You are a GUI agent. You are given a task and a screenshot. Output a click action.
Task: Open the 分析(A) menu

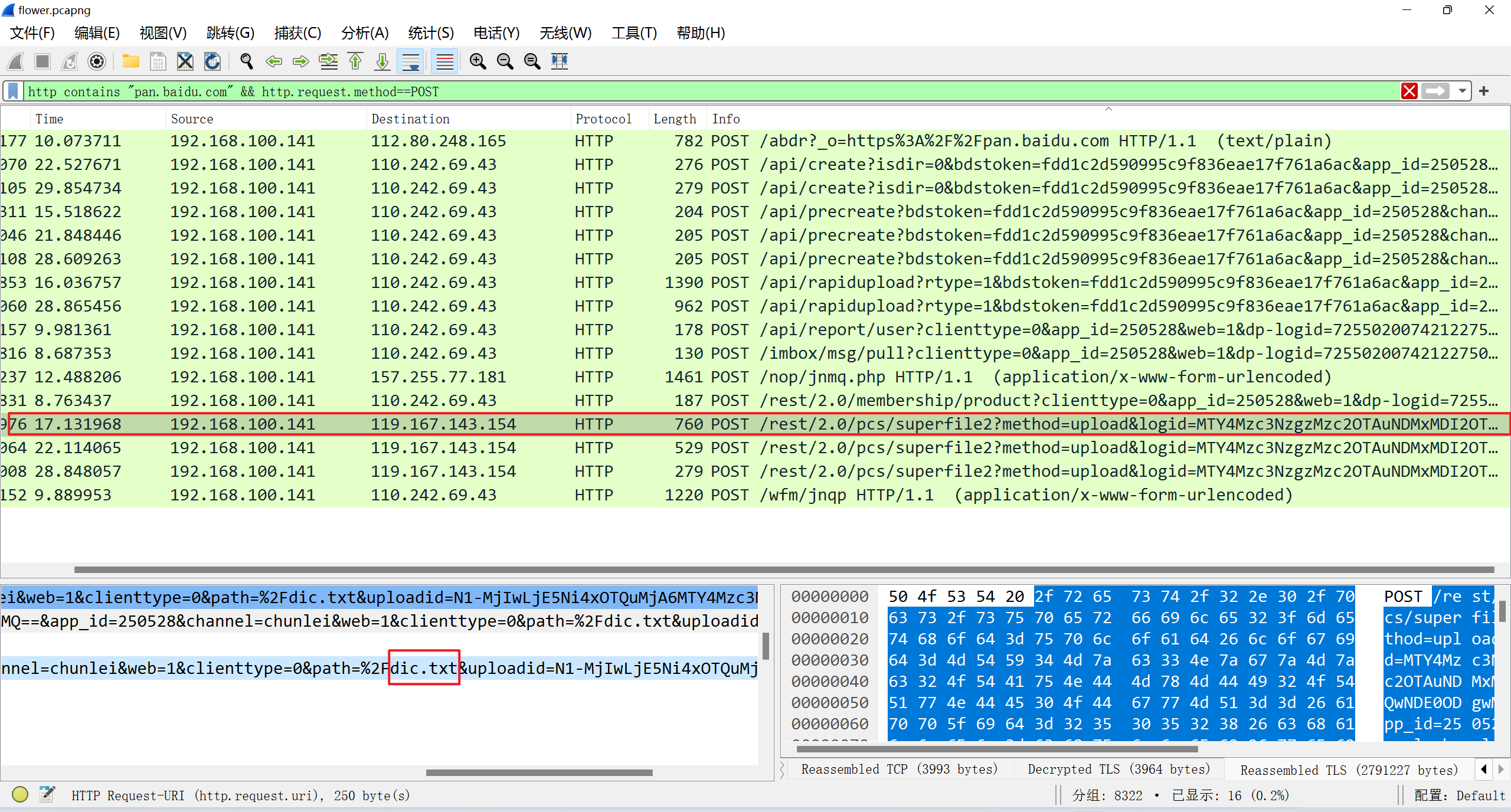click(364, 33)
